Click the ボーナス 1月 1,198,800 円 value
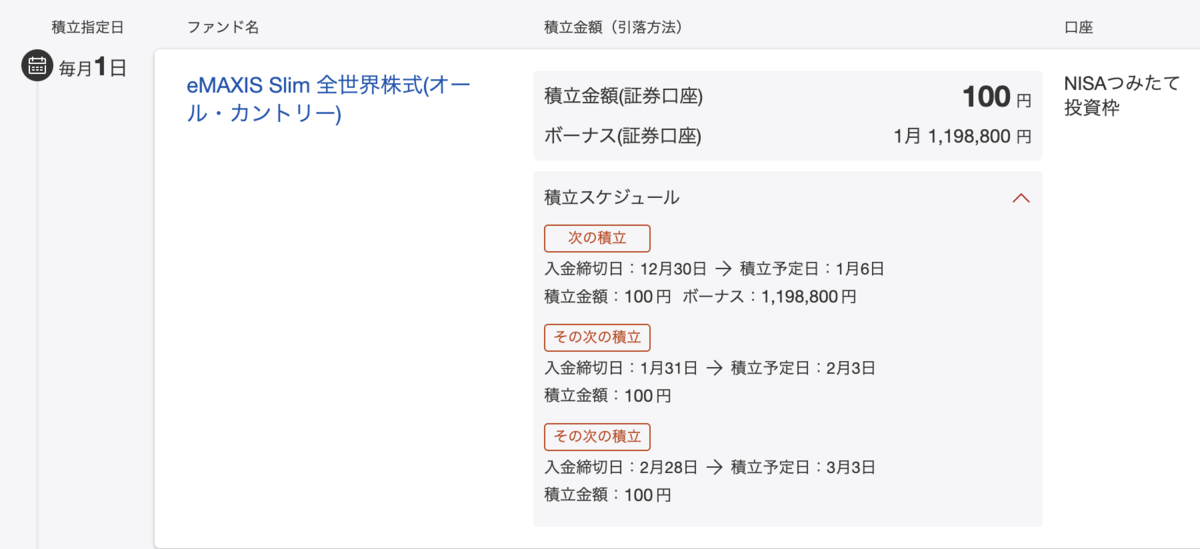 pos(962,136)
